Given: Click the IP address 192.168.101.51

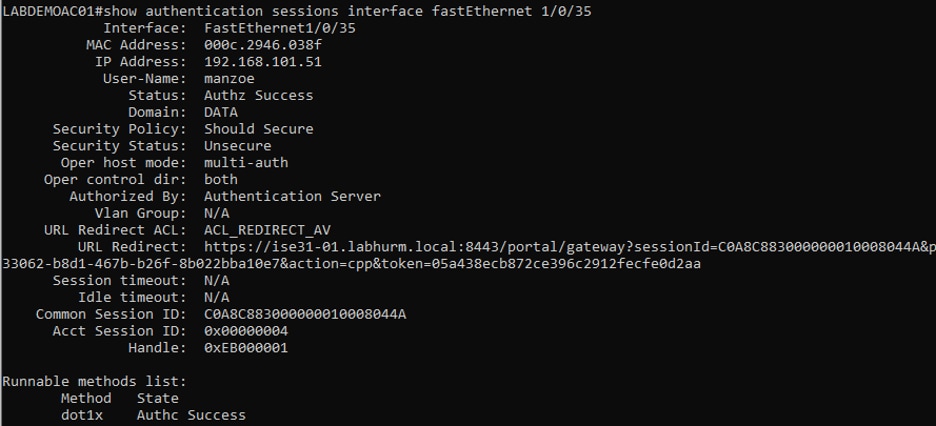Looking at the screenshot, I should tap(263, 62).
